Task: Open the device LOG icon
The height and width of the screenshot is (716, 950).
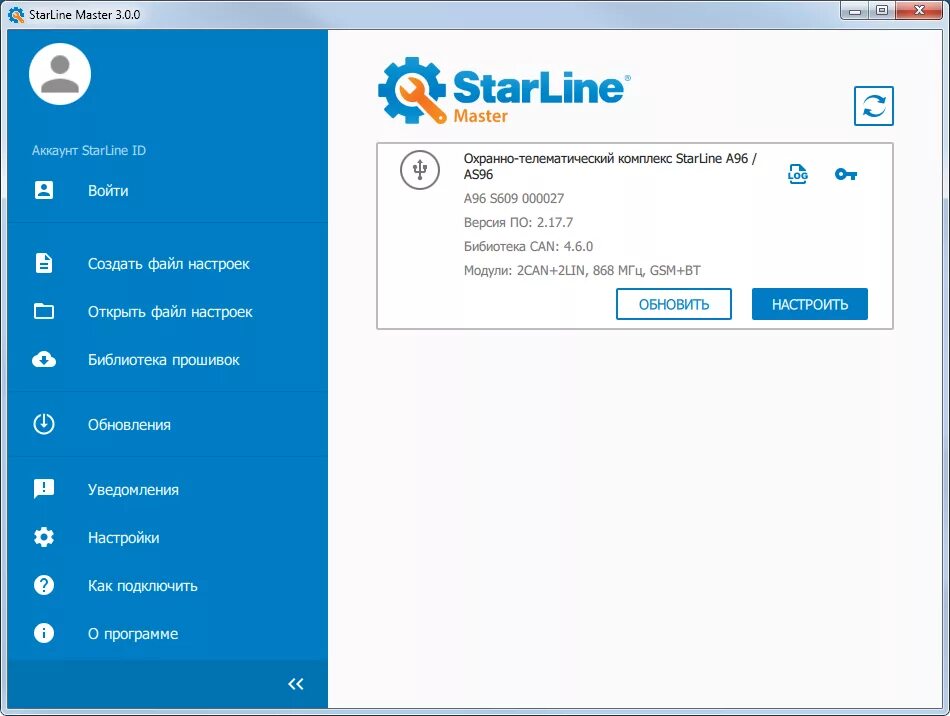Action: [x=797, y=172]
